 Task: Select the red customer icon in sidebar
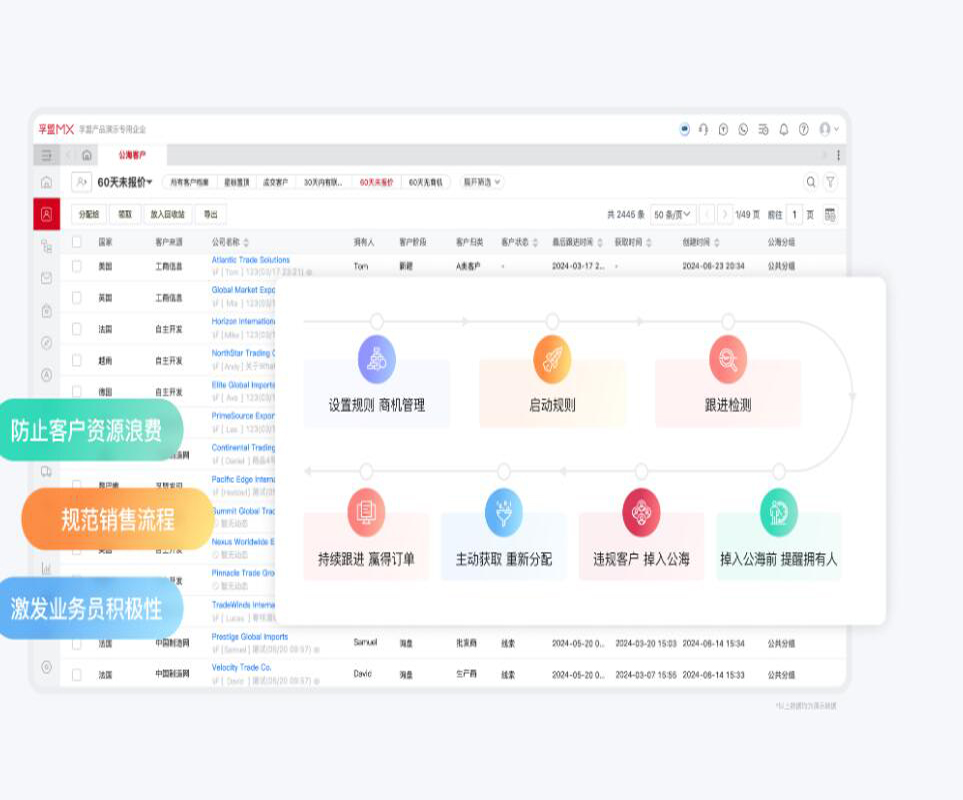tap(46, 214)
